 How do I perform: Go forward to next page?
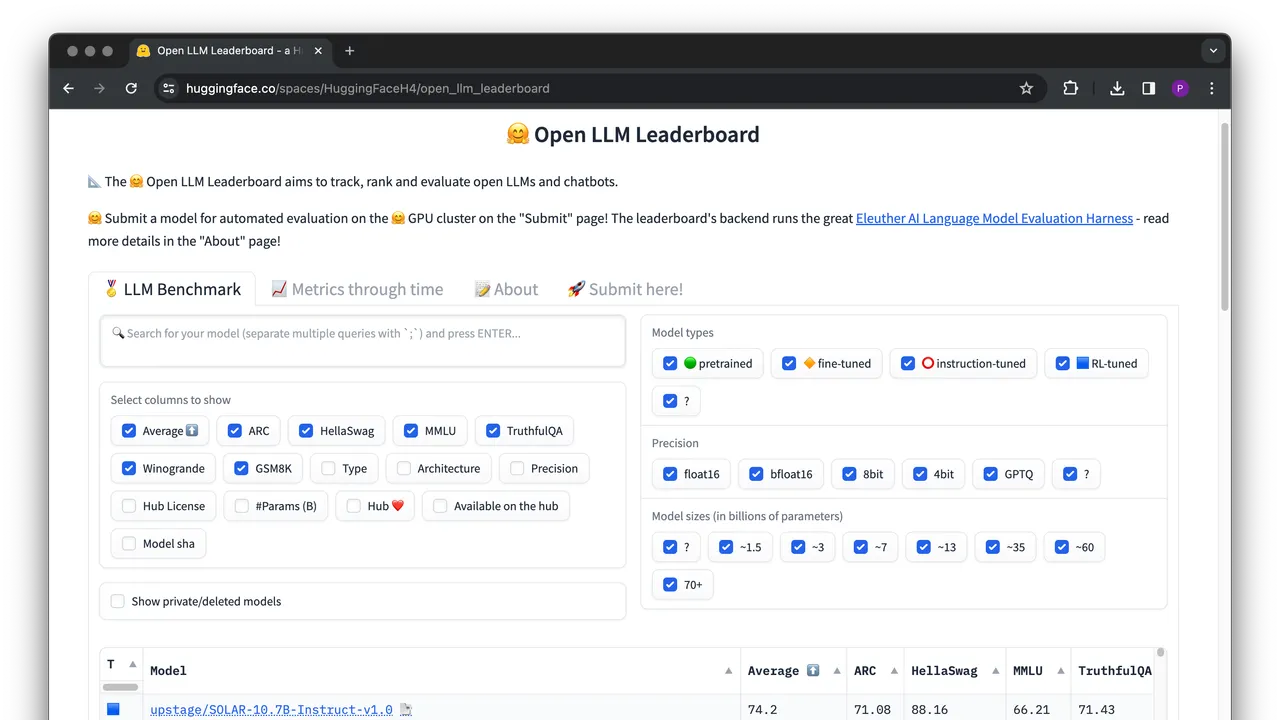click(99, 88)
